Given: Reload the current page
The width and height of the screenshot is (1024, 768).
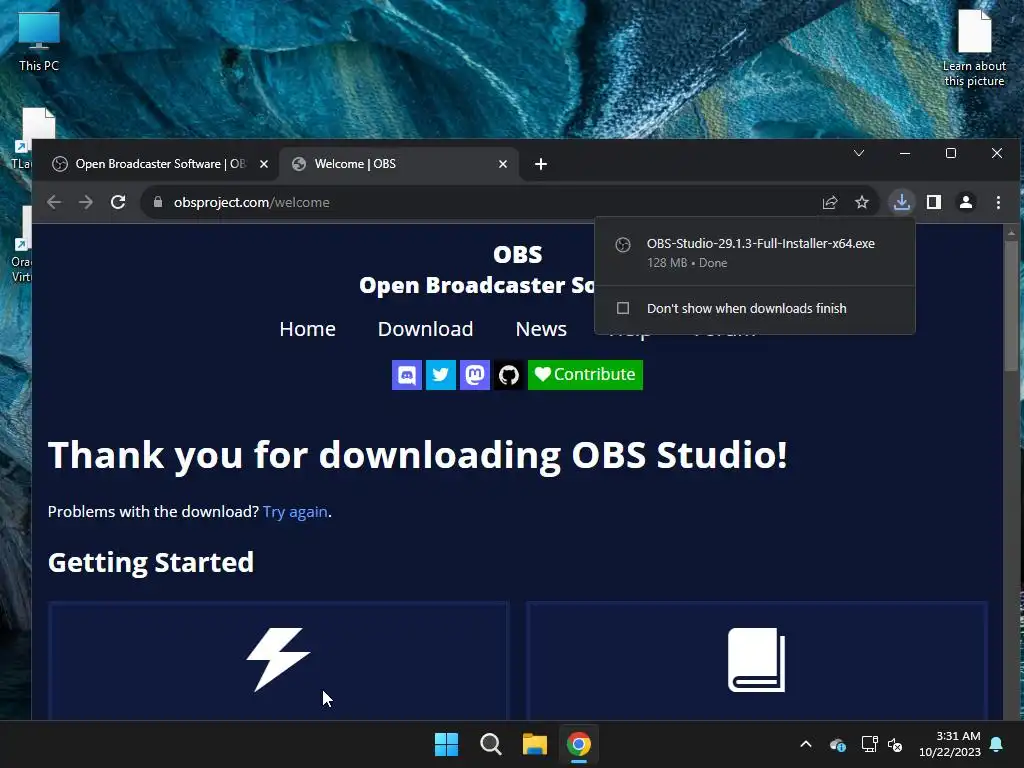Looking at the screenshot, I should [x=118, y=202].
